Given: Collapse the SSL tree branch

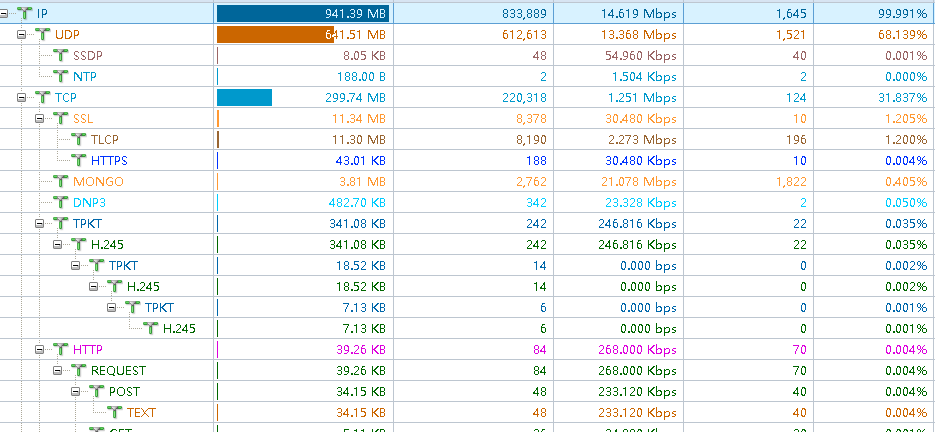Looking at the screenshot, I should coord(39,119).
